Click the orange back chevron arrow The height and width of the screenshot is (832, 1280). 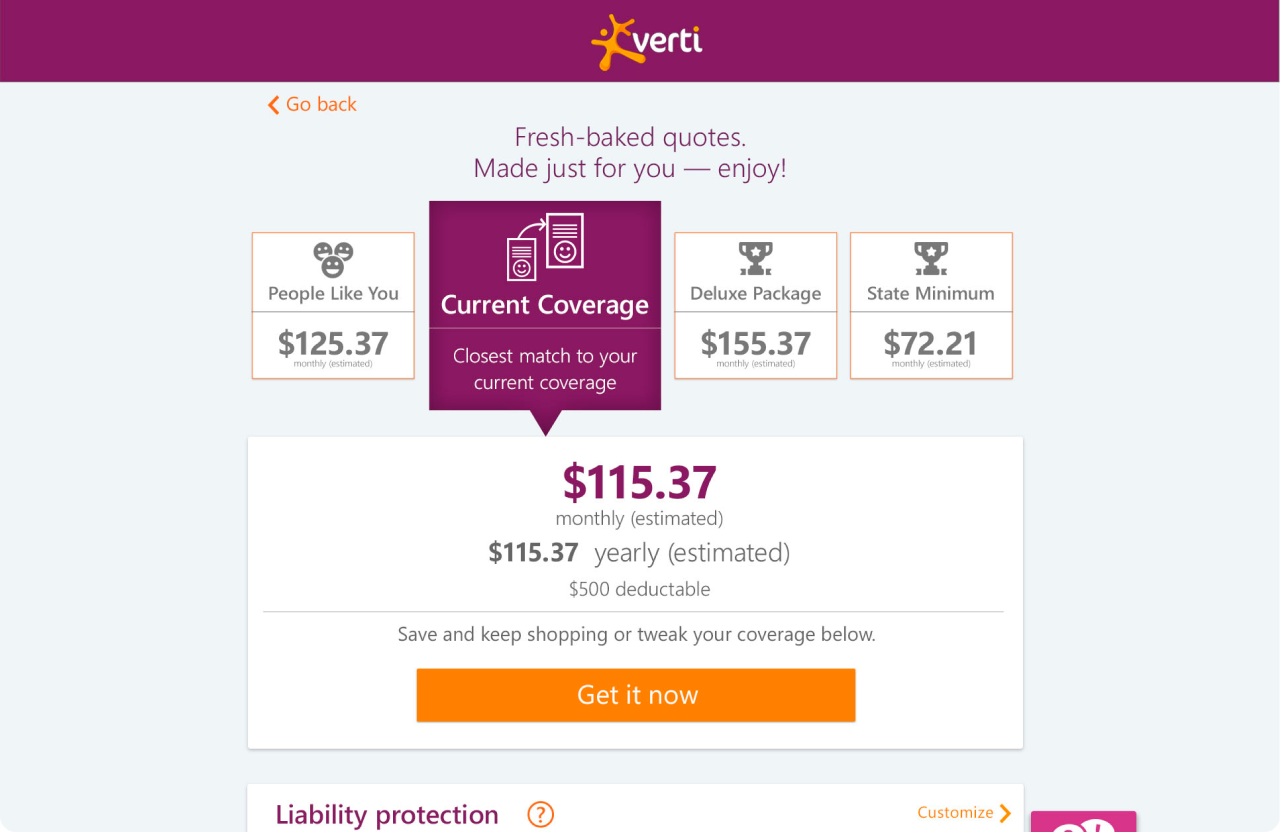273,105
